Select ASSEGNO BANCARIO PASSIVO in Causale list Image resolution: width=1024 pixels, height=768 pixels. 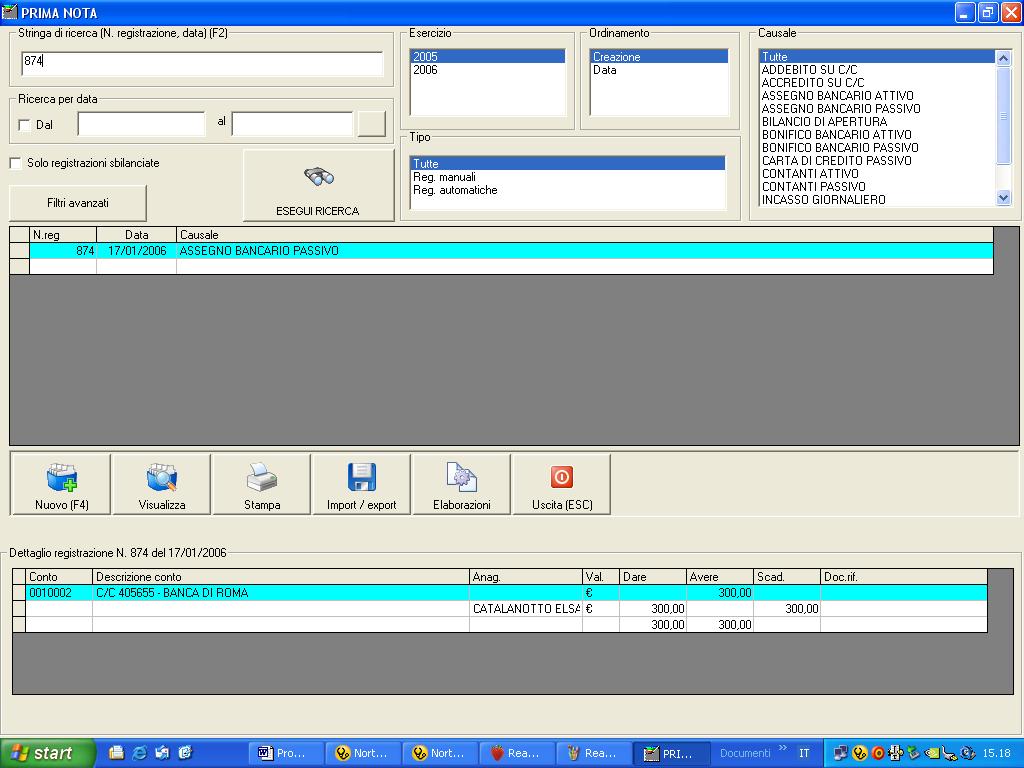coord(877,108)
